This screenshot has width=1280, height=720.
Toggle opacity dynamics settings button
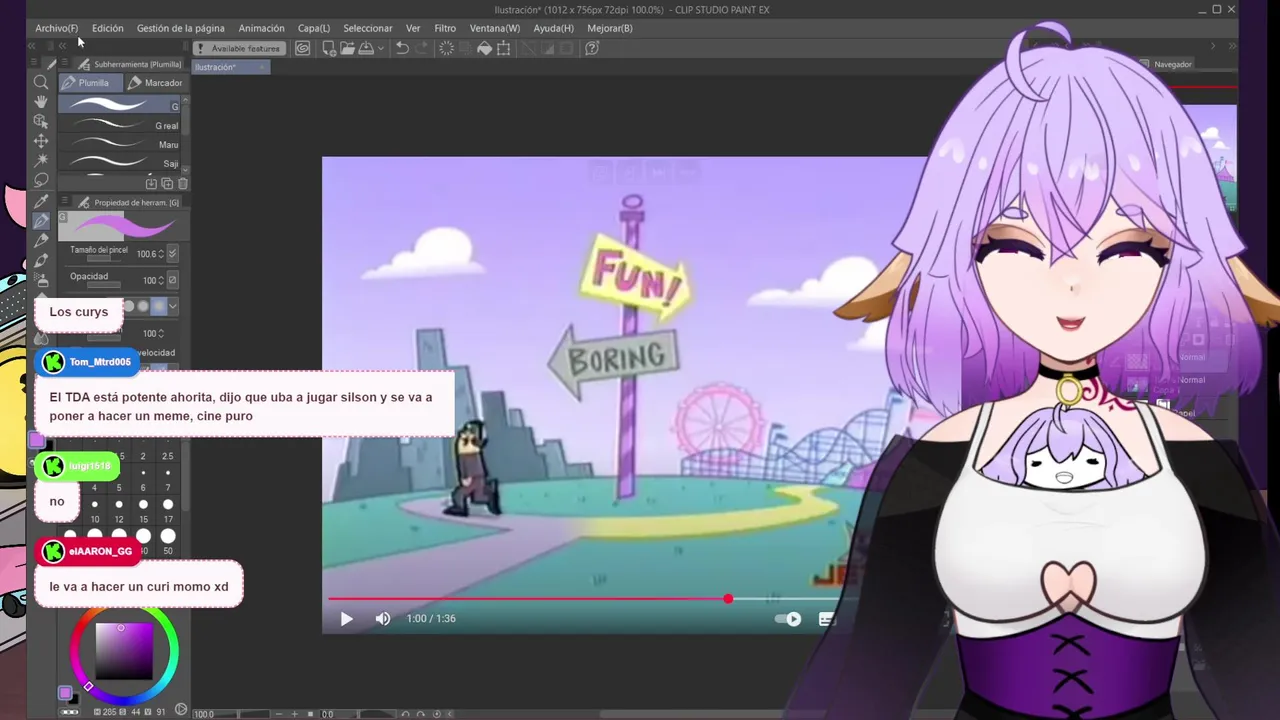(172, 280)
